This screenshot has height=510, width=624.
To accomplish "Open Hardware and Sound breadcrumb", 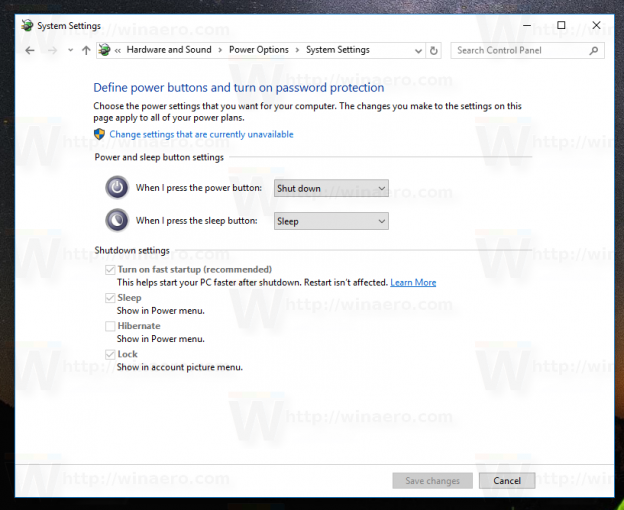I will pos(169,50).
